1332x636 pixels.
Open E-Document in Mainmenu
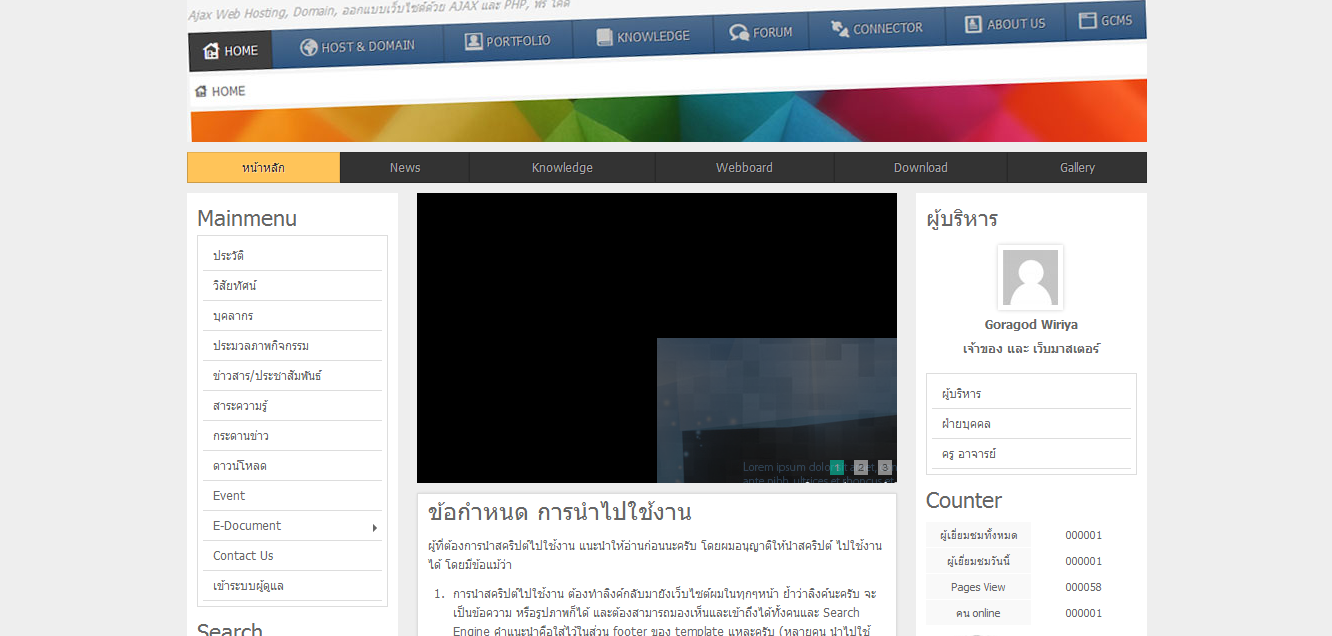293,526
